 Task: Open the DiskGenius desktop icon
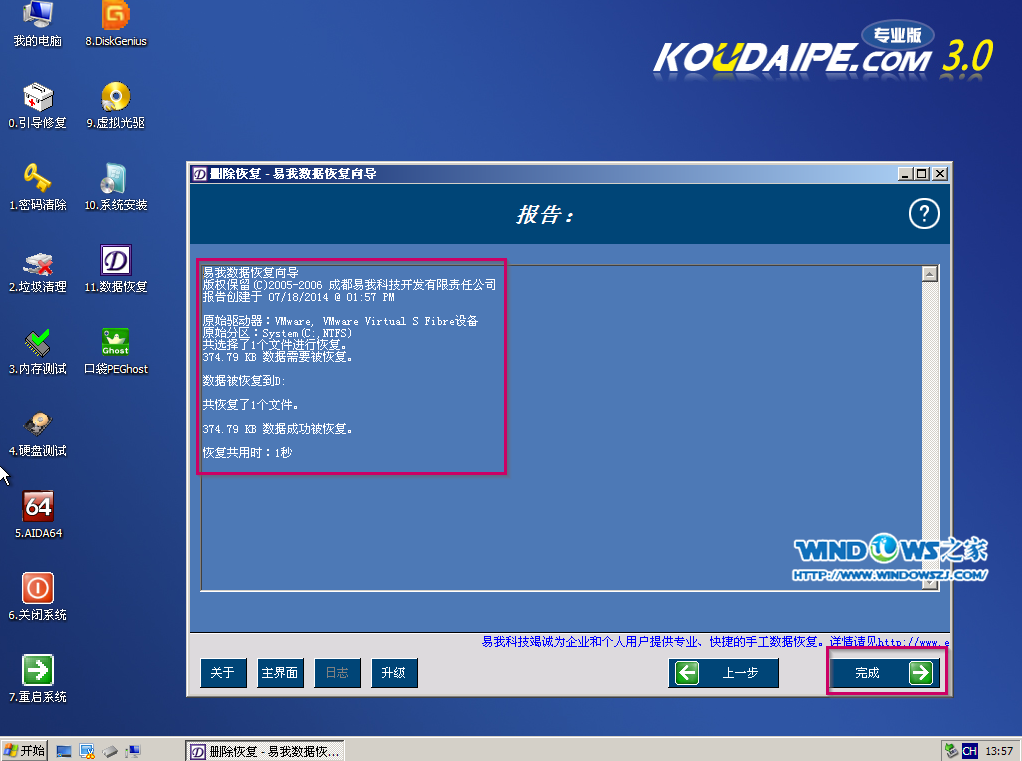[x=116, y=17]
